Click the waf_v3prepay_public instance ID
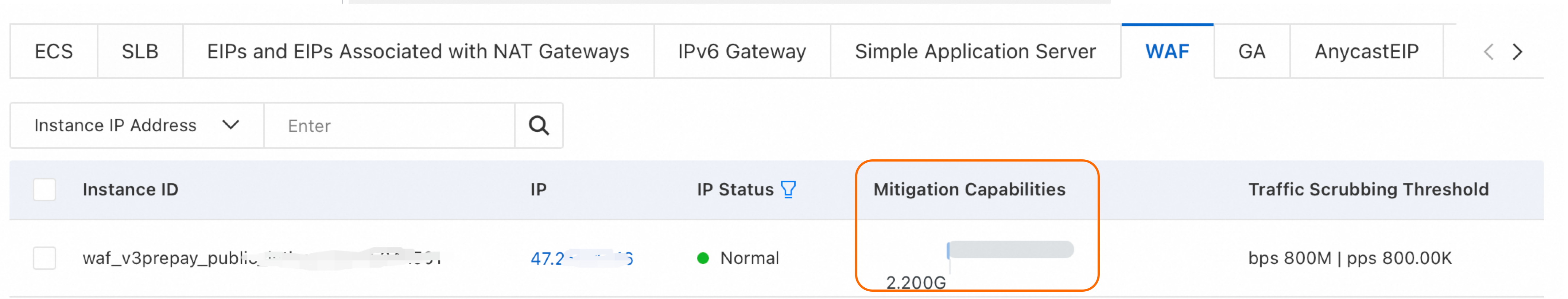 pyautogui.click(x=262, y=259)
